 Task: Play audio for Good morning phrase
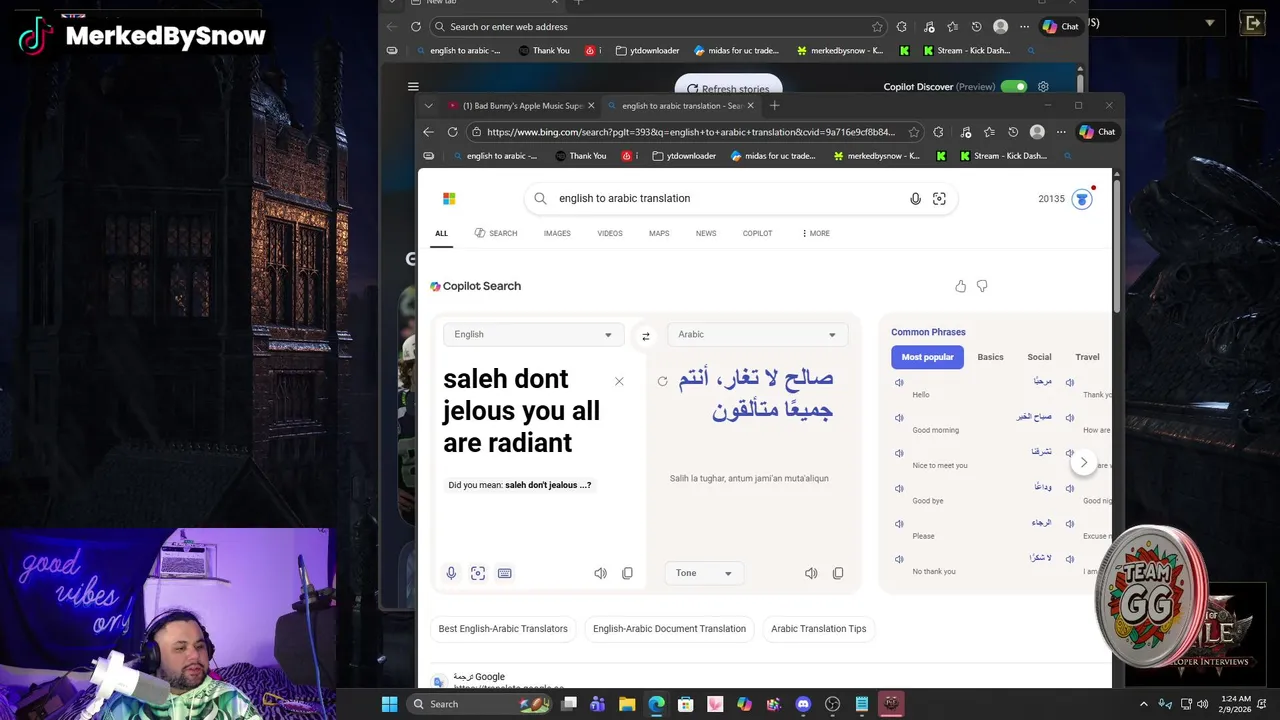[899, 417]
